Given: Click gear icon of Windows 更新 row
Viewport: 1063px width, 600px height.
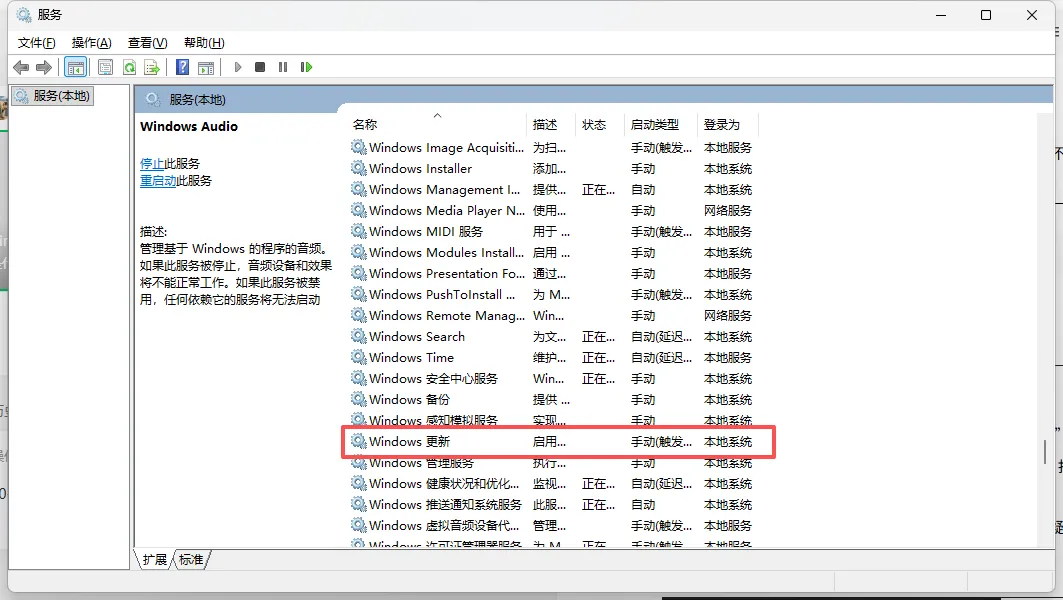Looking at the screenshot, I should 359,441.
